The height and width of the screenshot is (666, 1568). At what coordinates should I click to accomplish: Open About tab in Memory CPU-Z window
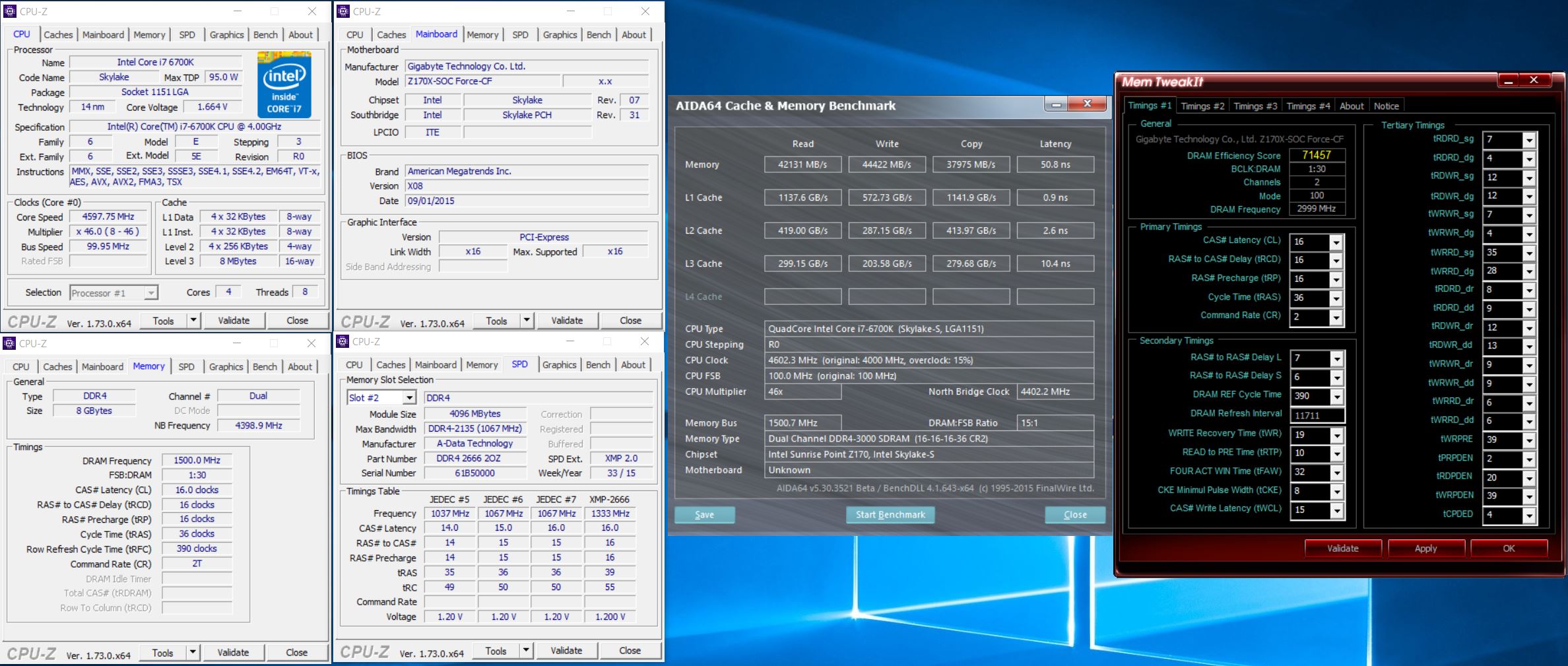tap(300, 366)
